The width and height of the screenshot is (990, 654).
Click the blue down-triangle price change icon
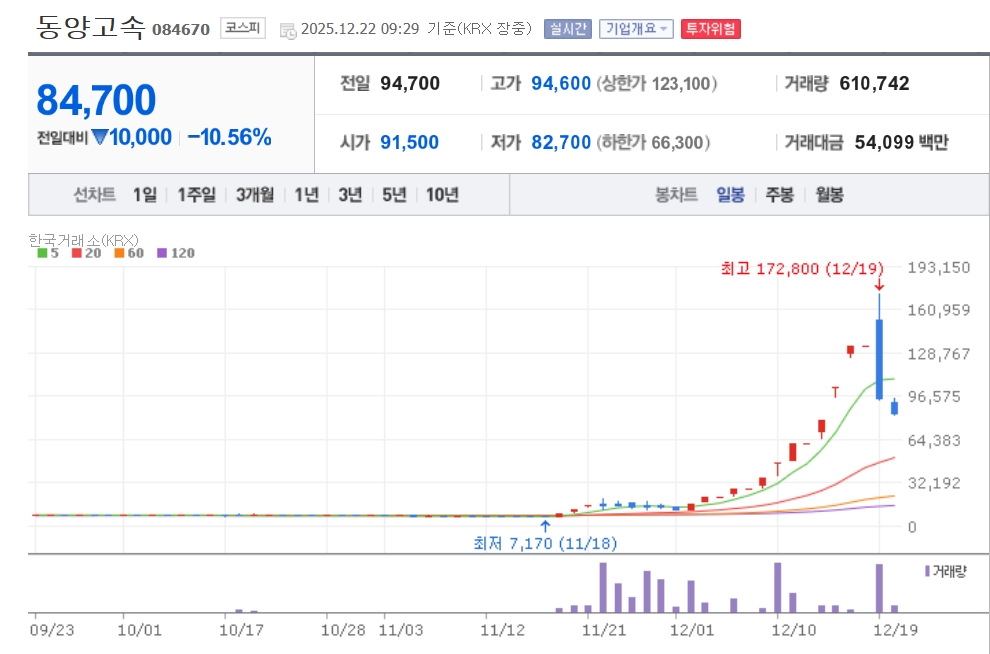(99, 138)
